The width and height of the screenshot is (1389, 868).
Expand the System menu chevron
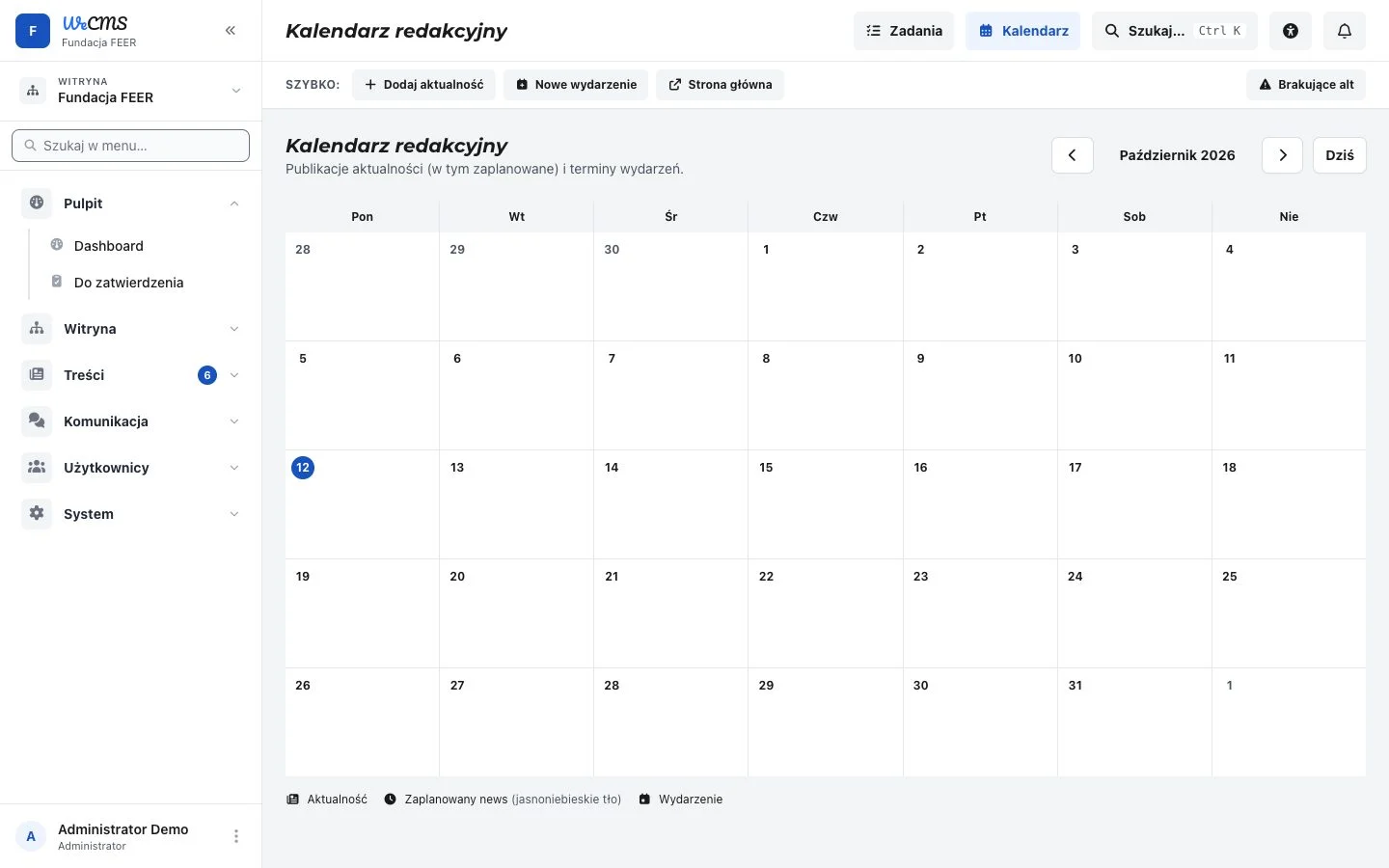(x=234, y=514)
